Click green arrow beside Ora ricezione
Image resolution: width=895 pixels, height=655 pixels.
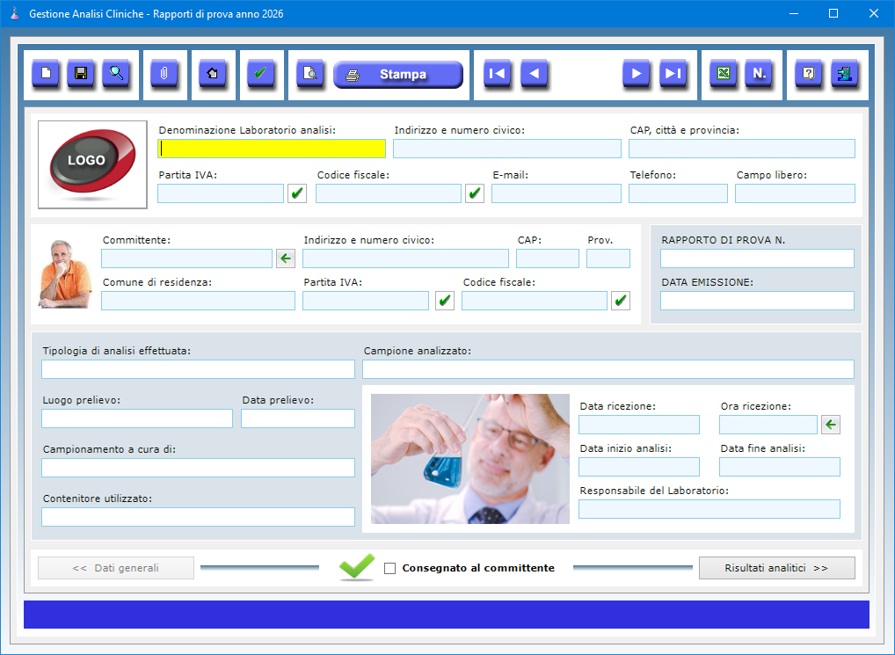tap(831, 424)
